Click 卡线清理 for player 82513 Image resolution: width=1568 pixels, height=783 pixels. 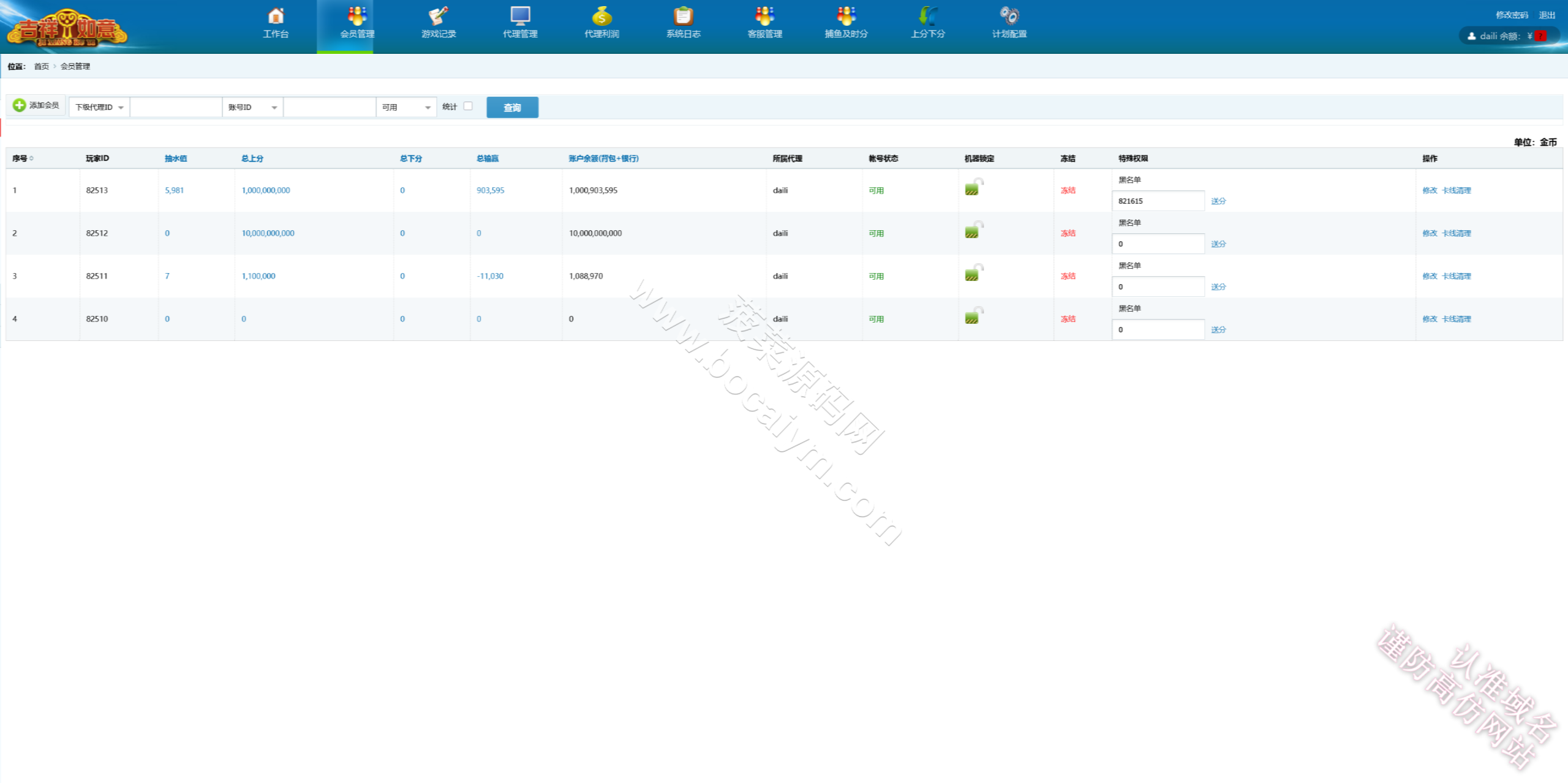pyautogui.click(x=1456, y=190)
